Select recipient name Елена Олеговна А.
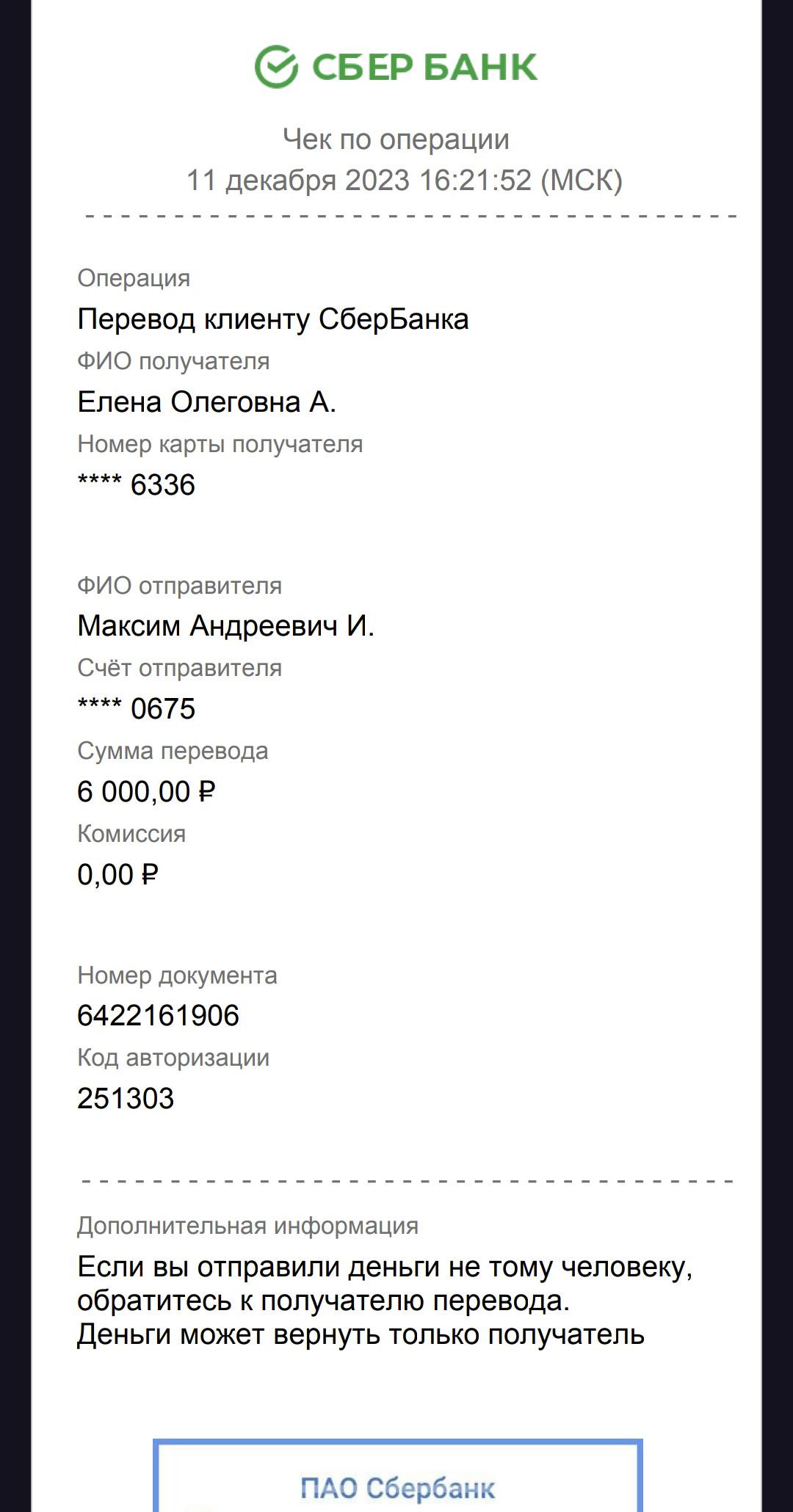Viewport: 793px width, 1512px height. (206, 402)
